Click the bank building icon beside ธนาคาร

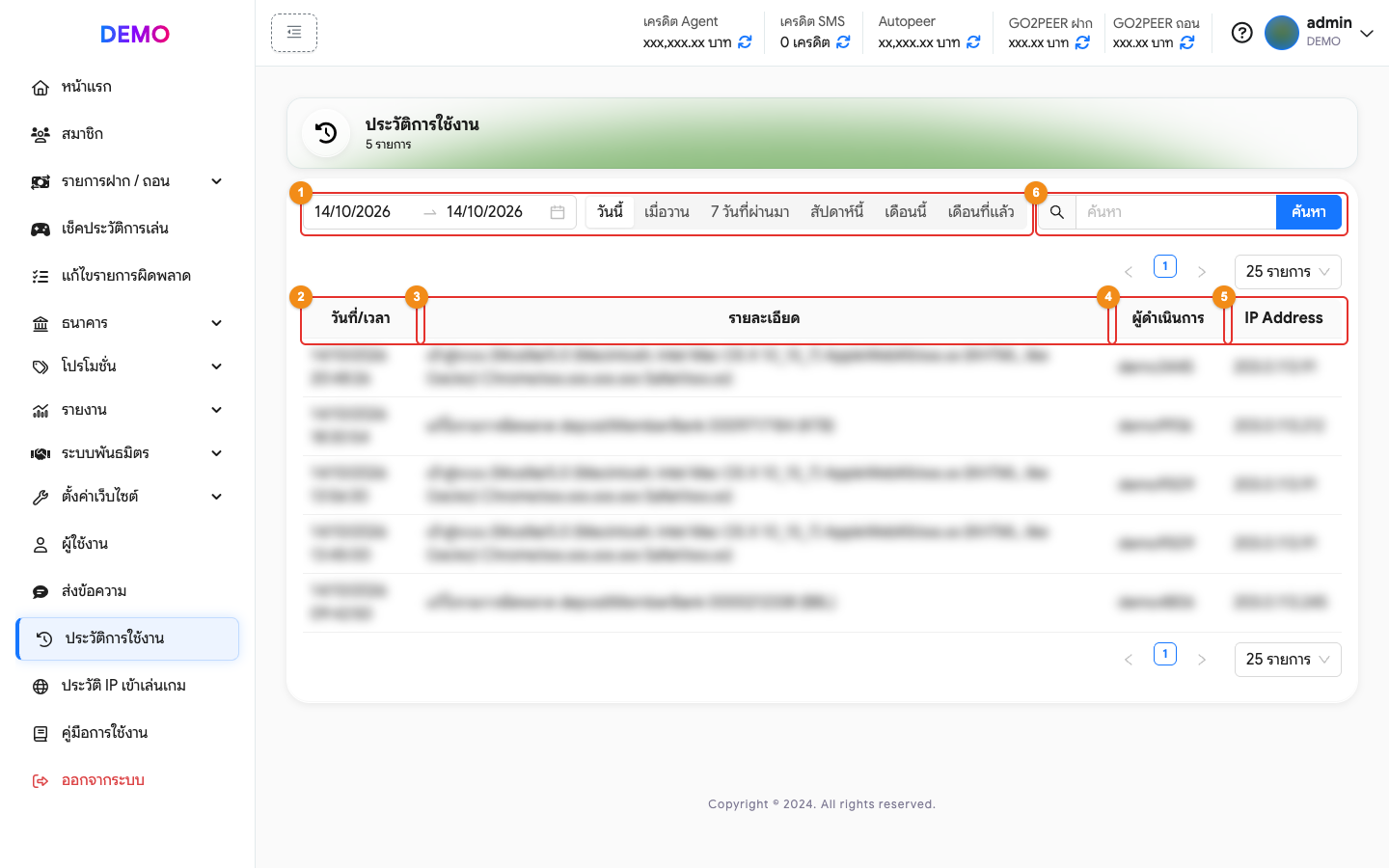[x=41, y=324]
